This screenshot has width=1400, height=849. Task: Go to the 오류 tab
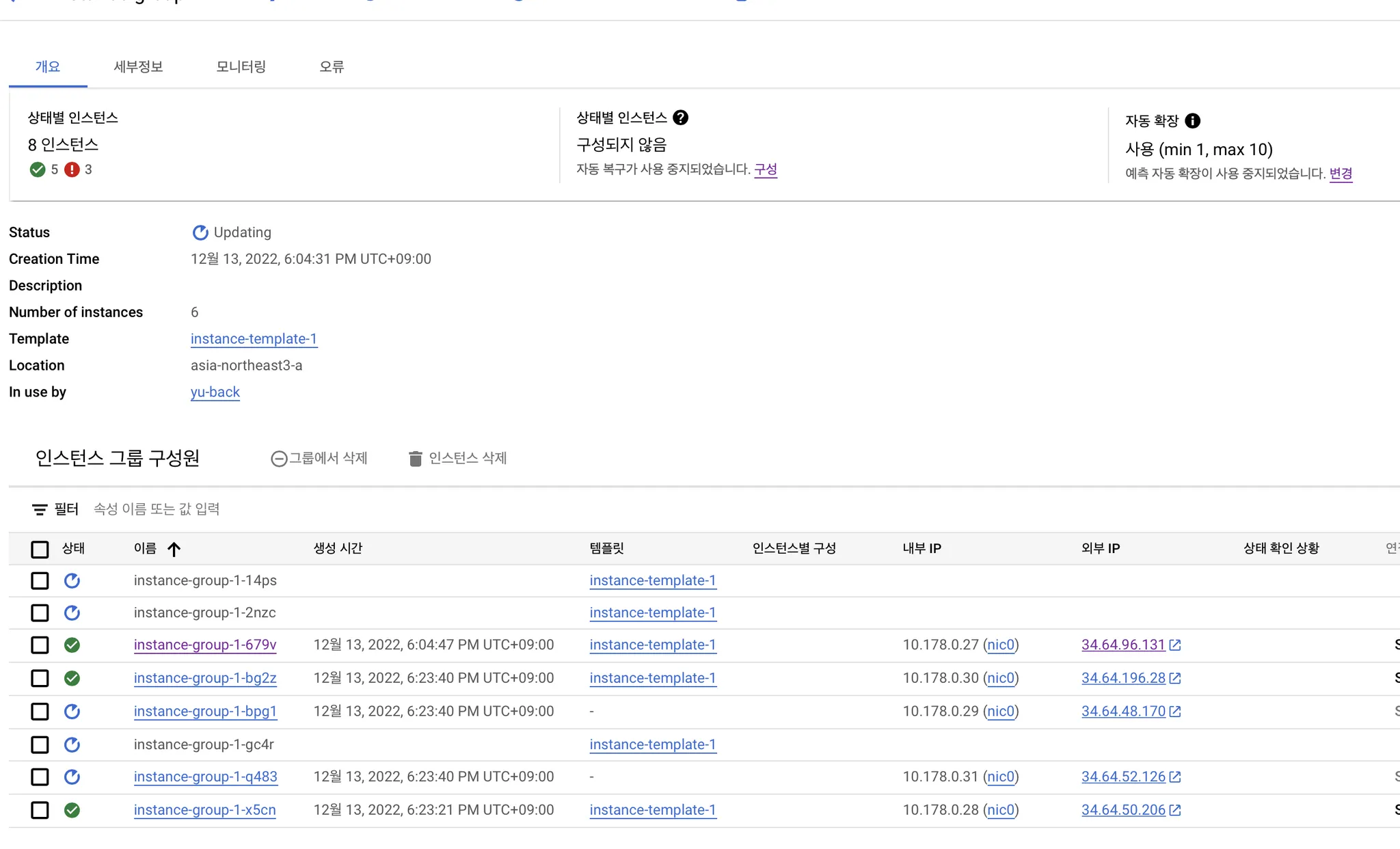[x=332, y=66]
